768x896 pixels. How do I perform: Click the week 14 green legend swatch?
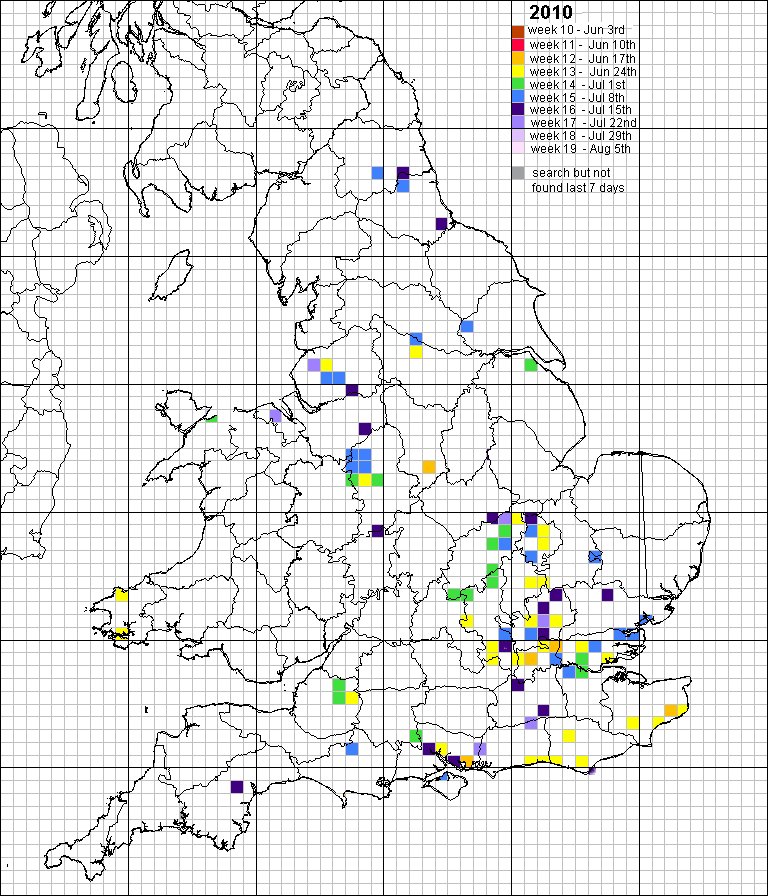click(x=518, y=84)
